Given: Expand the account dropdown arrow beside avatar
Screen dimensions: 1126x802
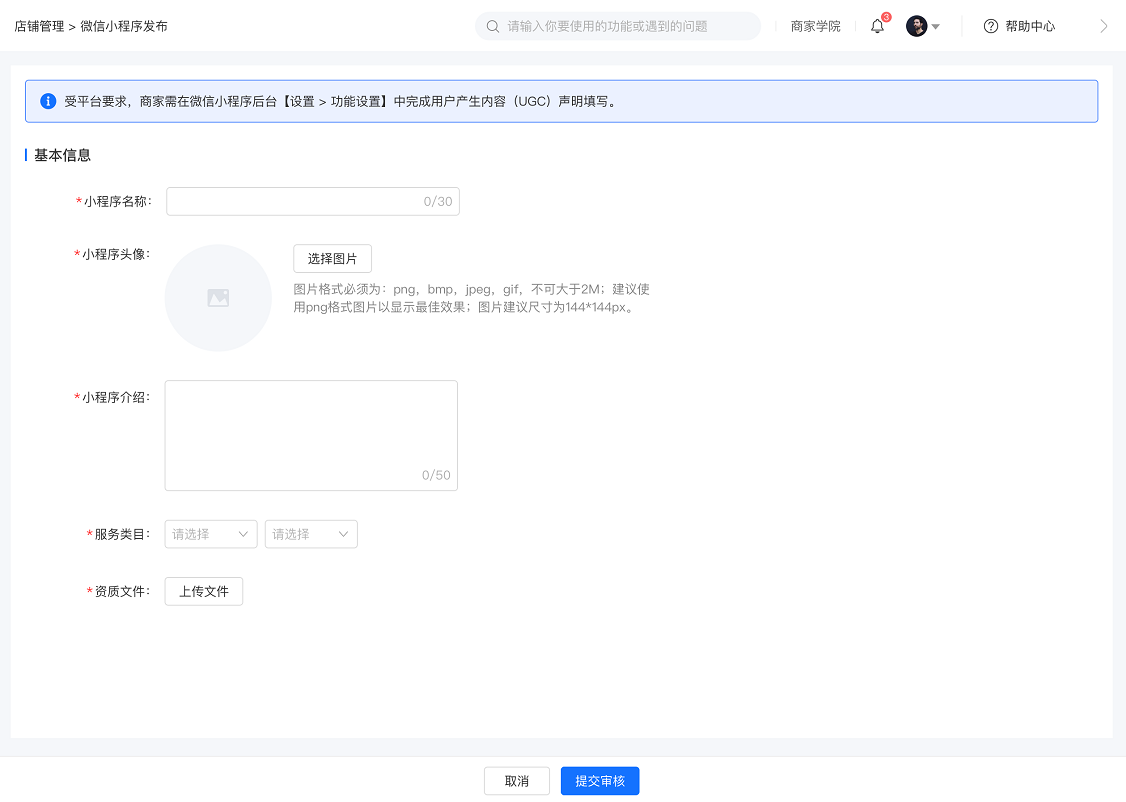Looking at the screenshot, I should click(936, 27).
